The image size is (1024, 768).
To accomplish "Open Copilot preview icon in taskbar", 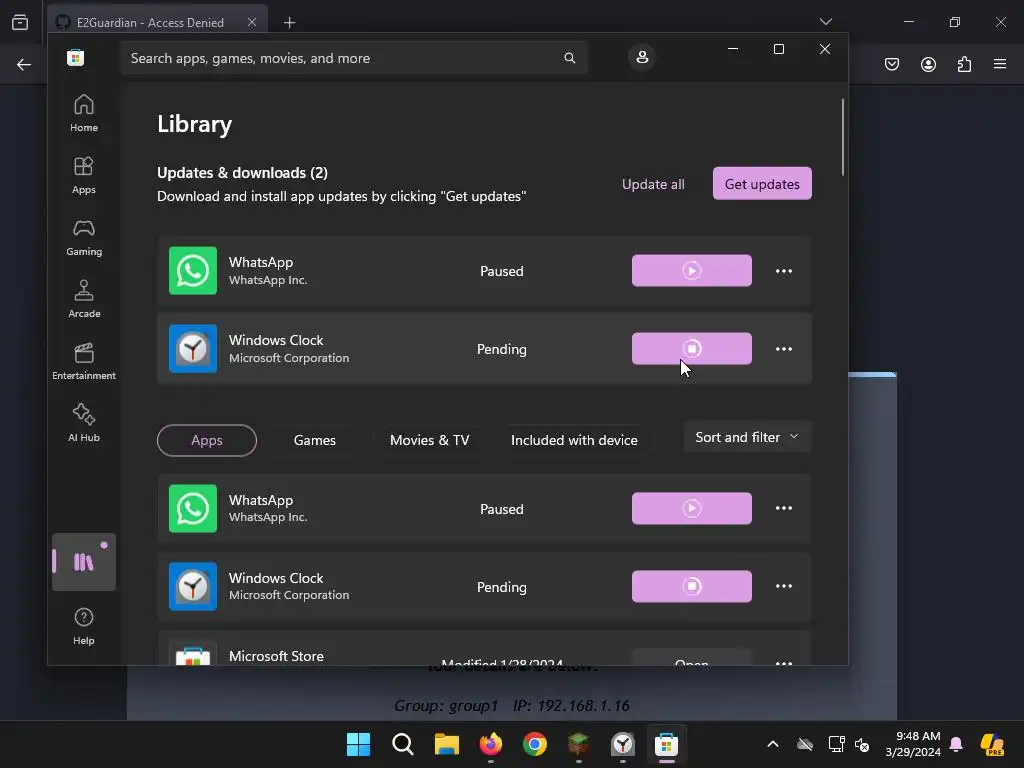I will point(992,744).
